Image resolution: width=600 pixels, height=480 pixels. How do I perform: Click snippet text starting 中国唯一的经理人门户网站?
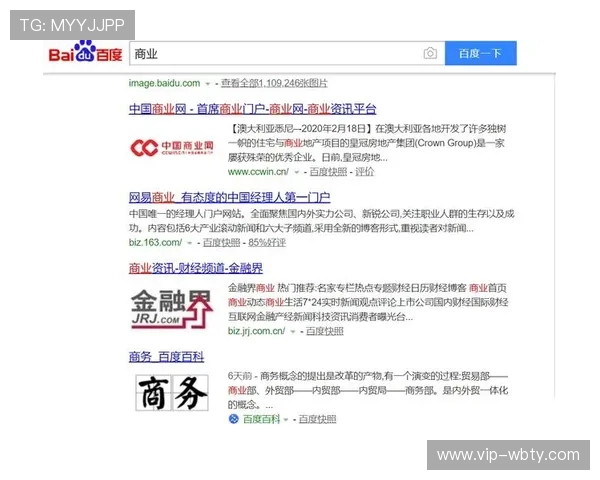click(321, 221)
